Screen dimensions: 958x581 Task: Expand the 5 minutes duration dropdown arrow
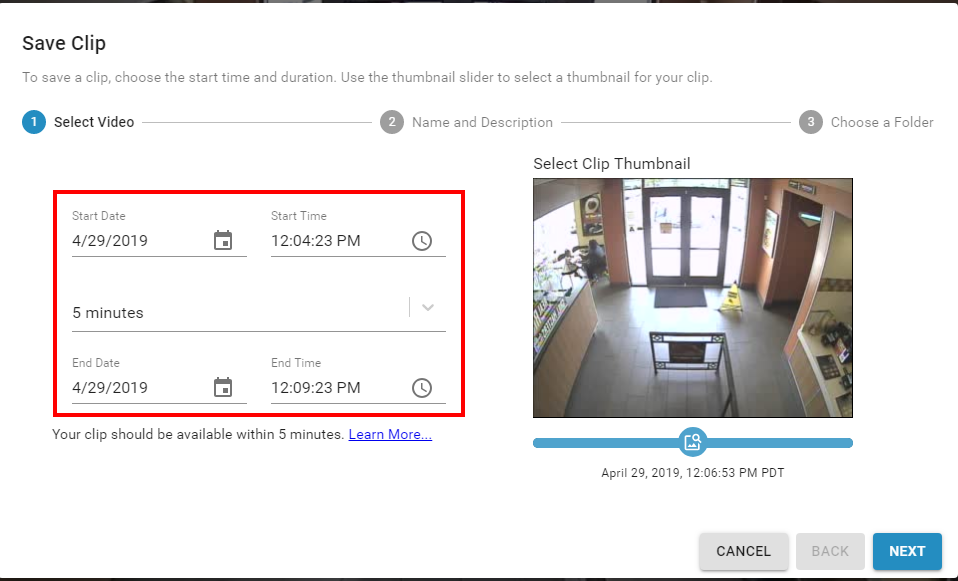428,307
